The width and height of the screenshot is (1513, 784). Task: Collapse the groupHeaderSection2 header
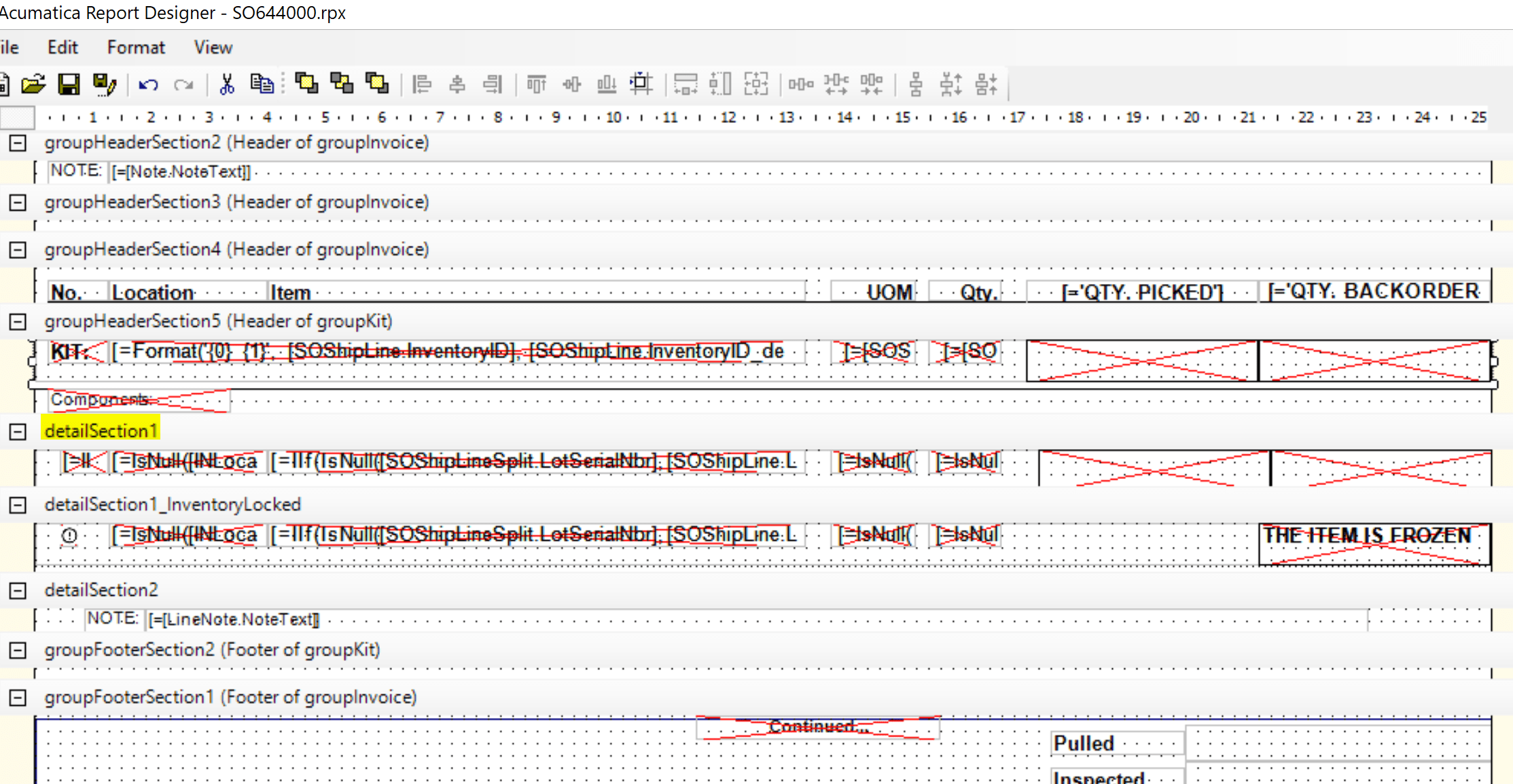(x=17, y=143)
